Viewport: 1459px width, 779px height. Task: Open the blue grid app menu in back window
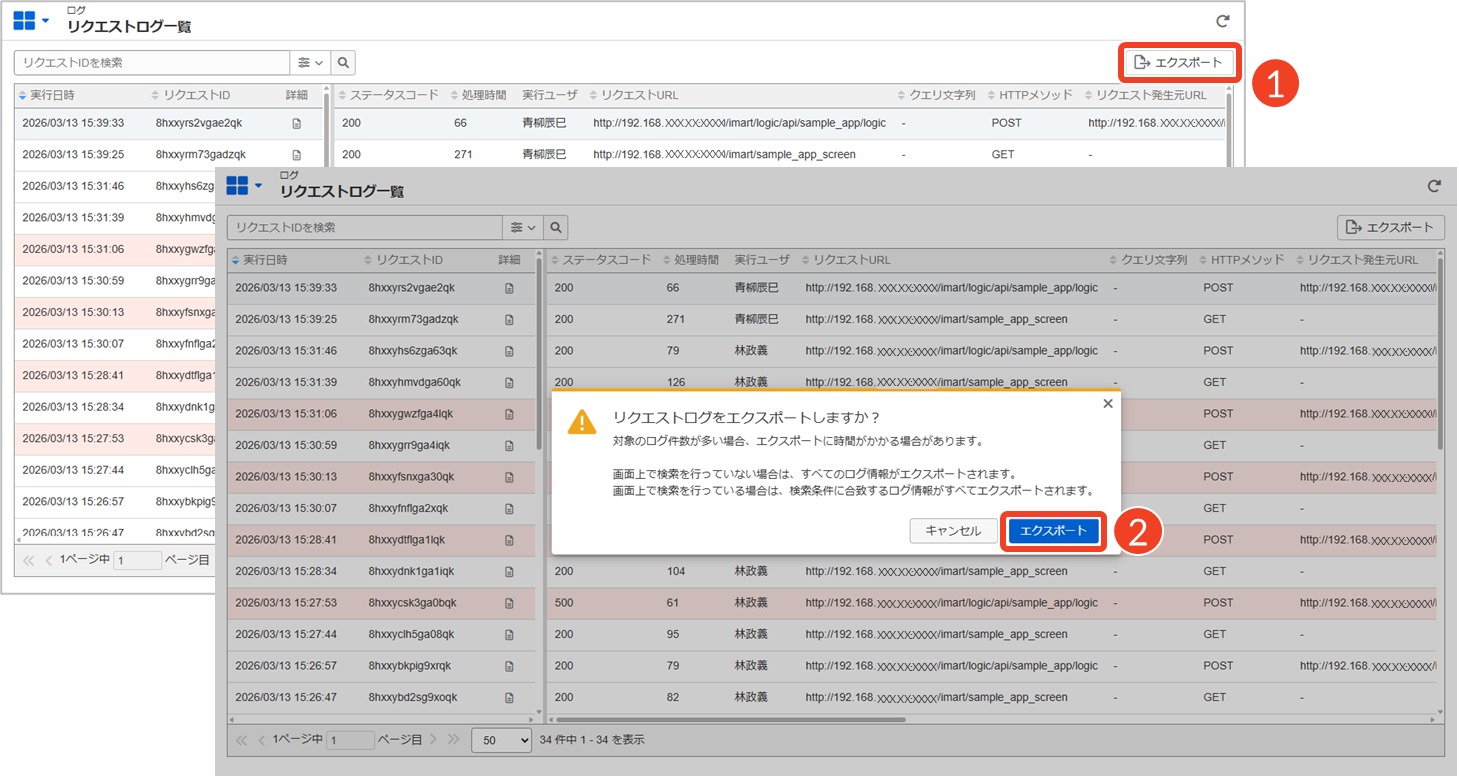(x=31, y=21)
